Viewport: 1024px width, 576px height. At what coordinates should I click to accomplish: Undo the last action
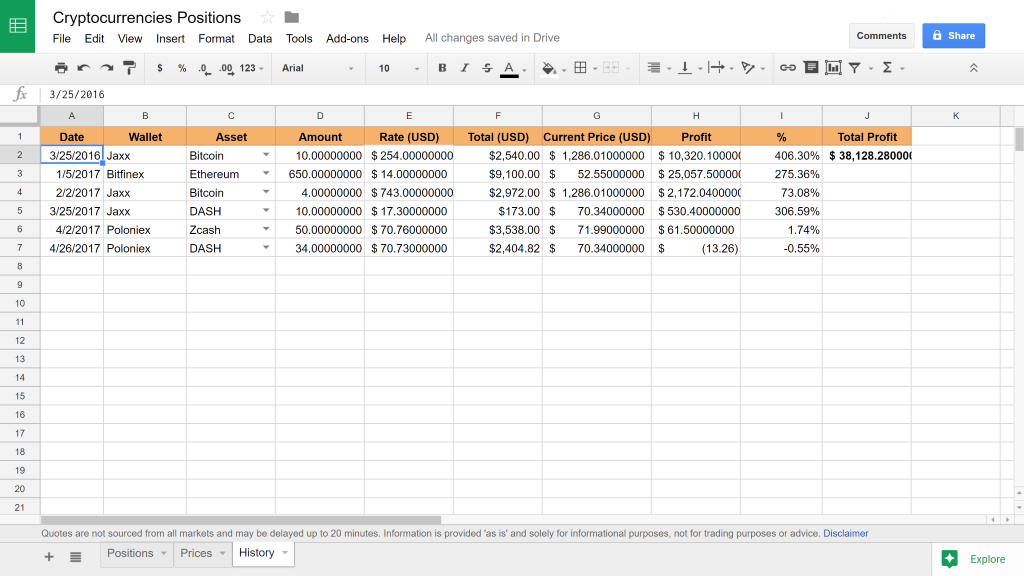84,68
